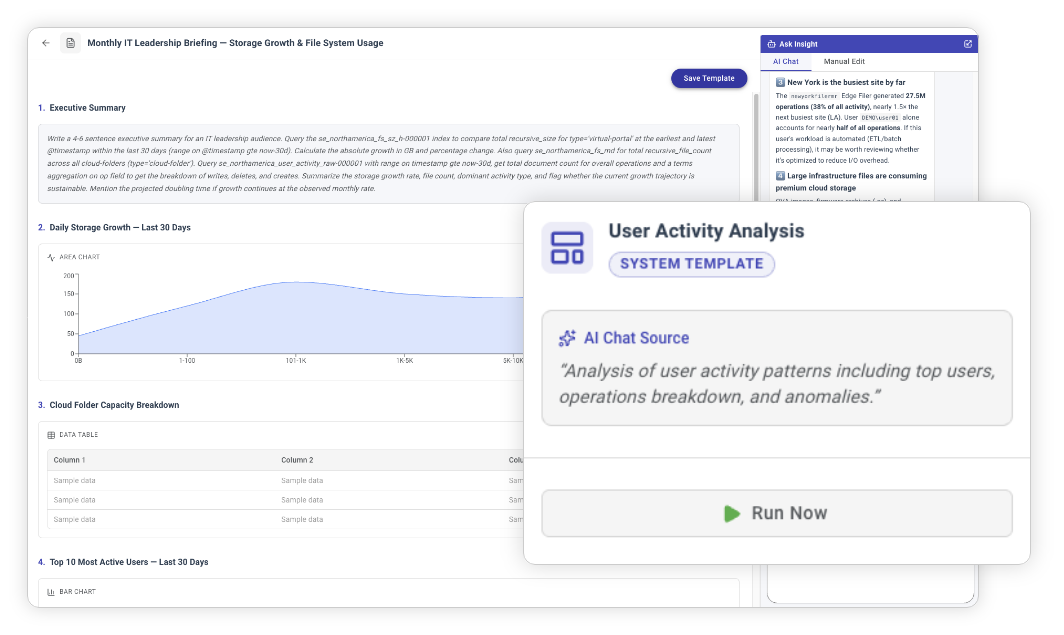
Task: Select the 'Executive Summary' section heading
Action: tap(88, 108)
